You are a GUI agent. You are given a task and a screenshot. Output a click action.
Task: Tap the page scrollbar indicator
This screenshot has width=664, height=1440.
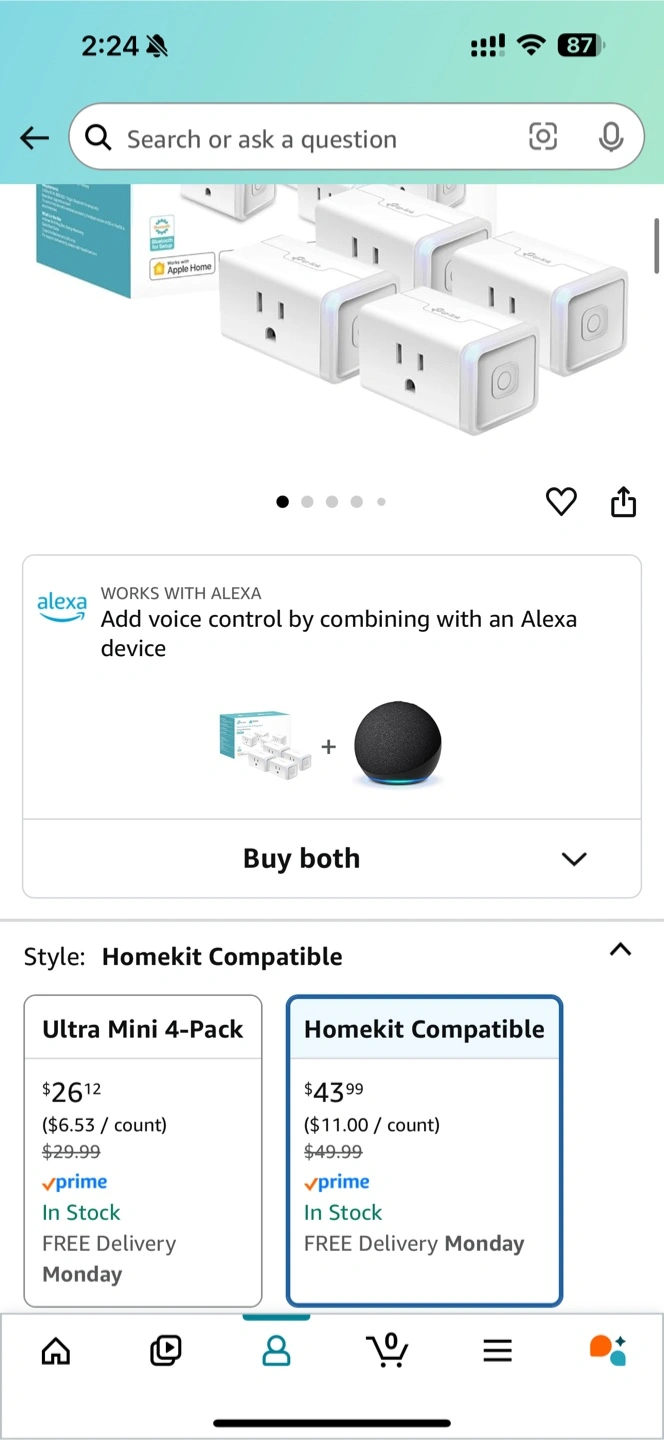coord(657,245)
